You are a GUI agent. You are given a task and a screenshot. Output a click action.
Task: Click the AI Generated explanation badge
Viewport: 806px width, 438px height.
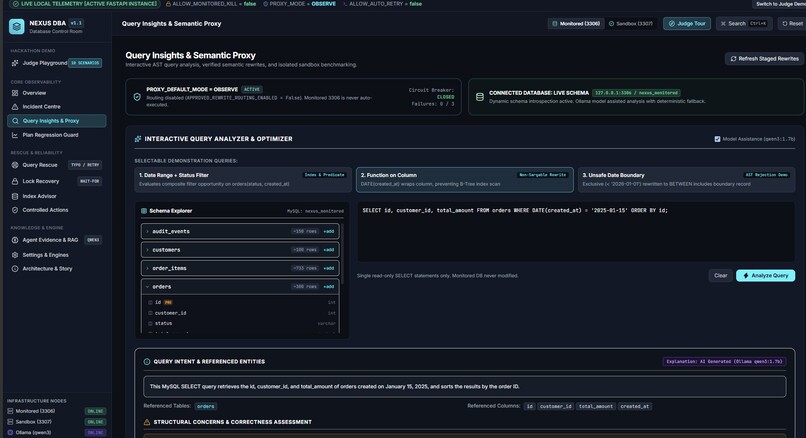pos(724,361)
